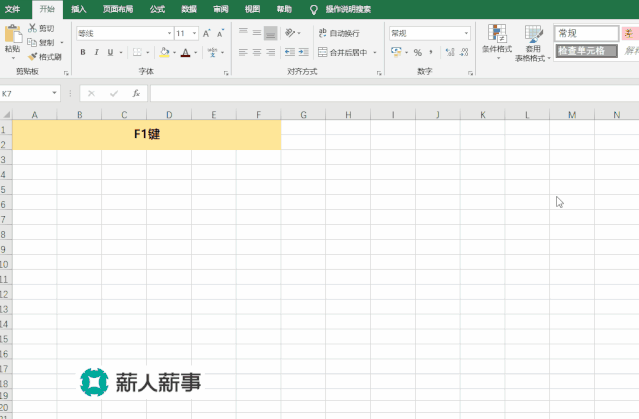The height and width of the screenshot is (419, 639).
Task: Select the merged F1键 header cell
Action: [x=147, y=135]
